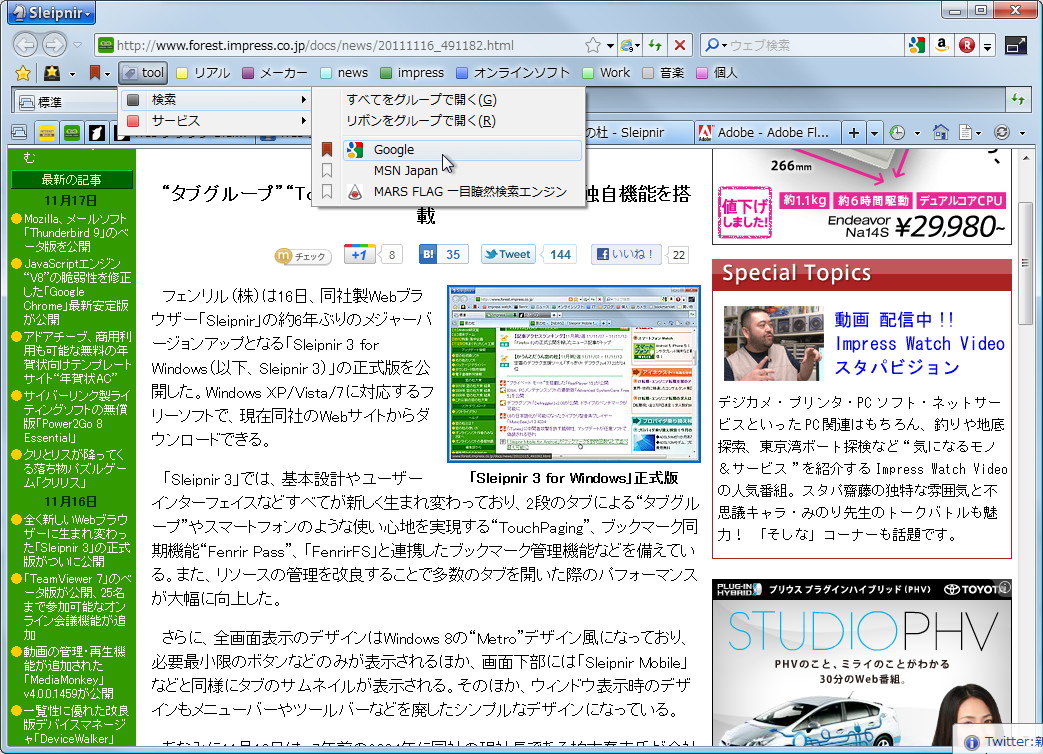The height and width of the screenshot is (754, 1043).
Task: Click the new document icon on tab bar
Action: click(x=966, y=131)
